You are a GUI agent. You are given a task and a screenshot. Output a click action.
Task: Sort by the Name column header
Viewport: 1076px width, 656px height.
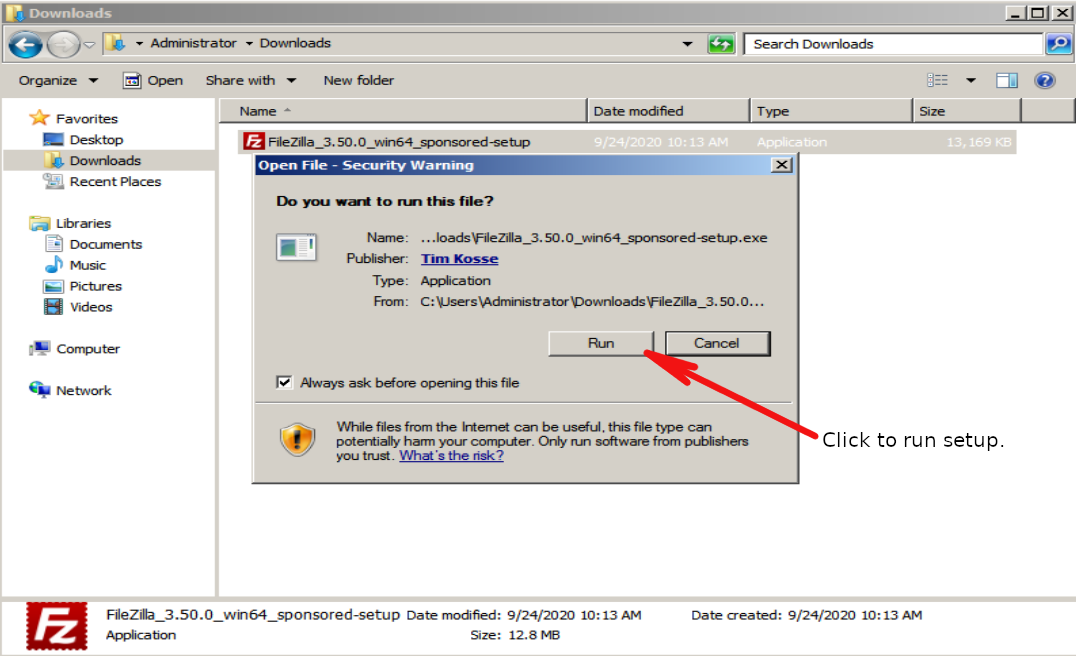tap(404, 110)
